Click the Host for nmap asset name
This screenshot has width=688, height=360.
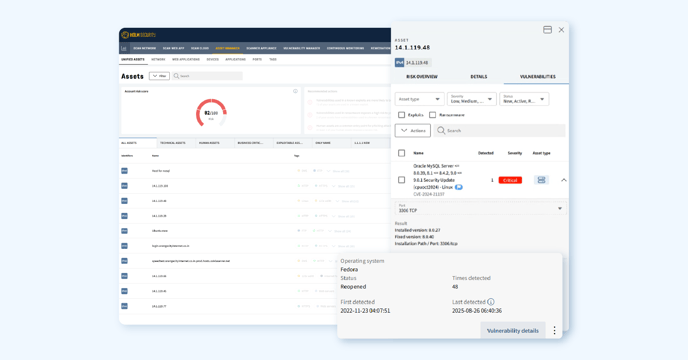(x=161, y=171)
